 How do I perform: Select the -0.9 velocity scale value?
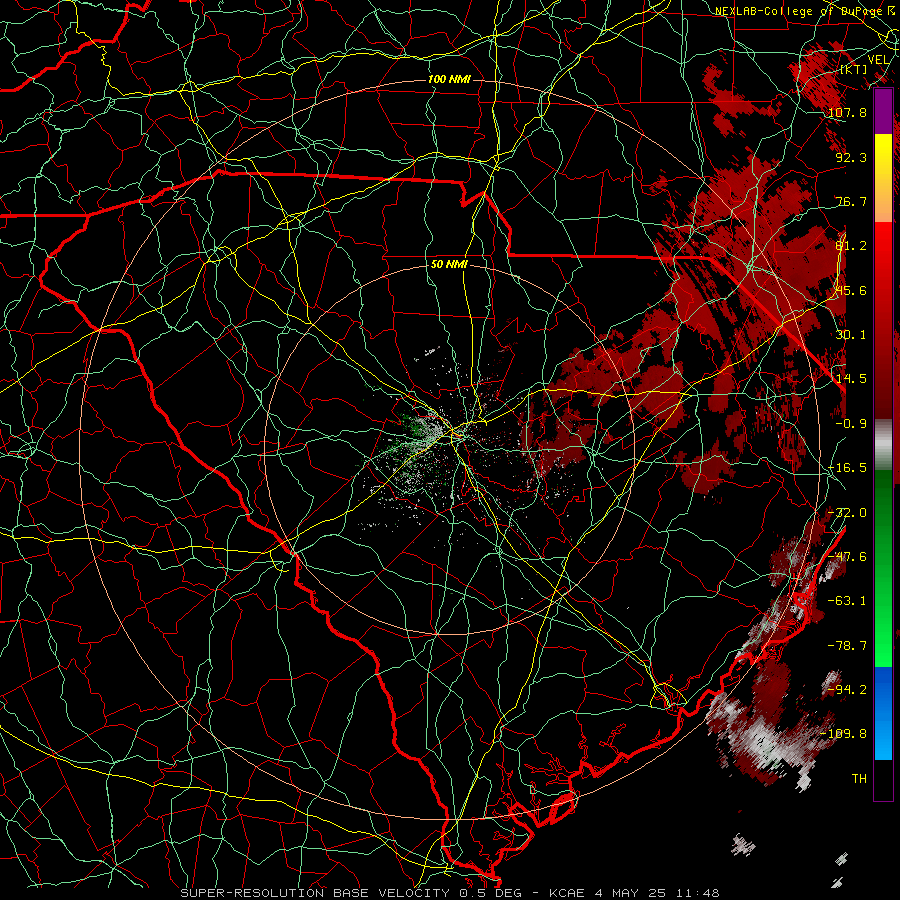tap(851, 424)
